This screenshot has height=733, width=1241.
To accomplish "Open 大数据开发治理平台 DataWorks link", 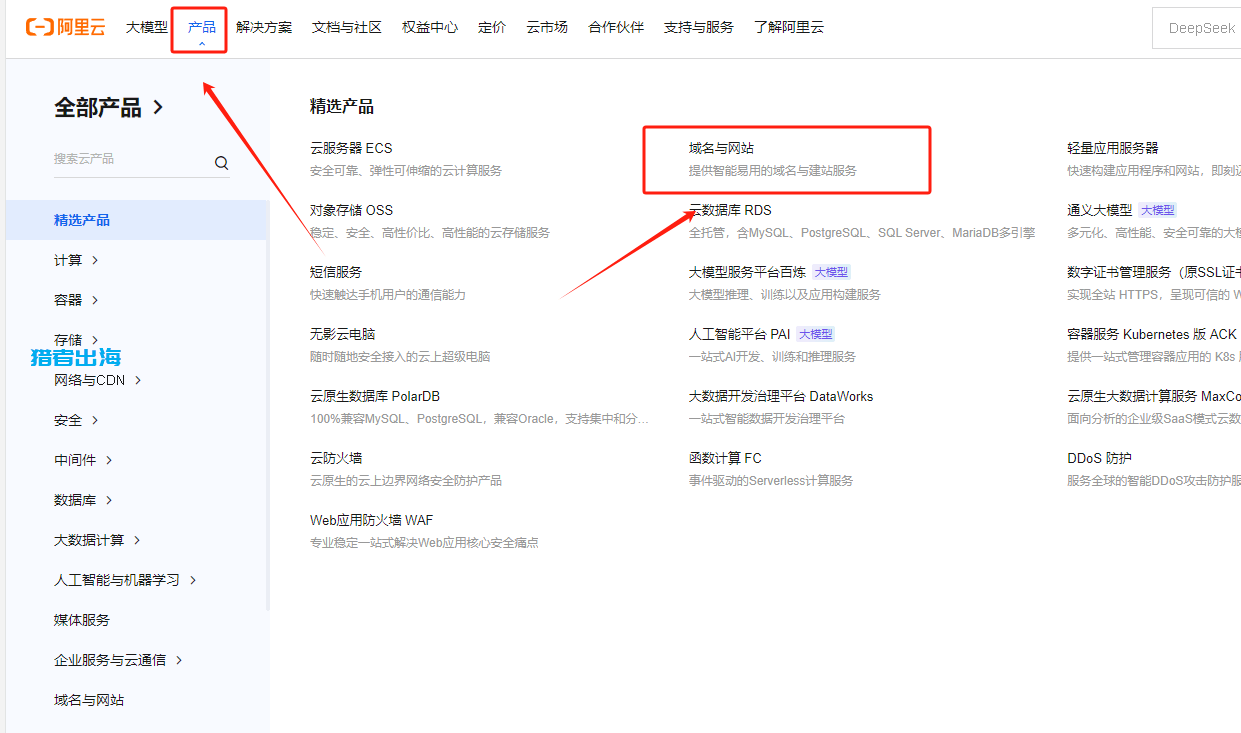I will (781, 396).
